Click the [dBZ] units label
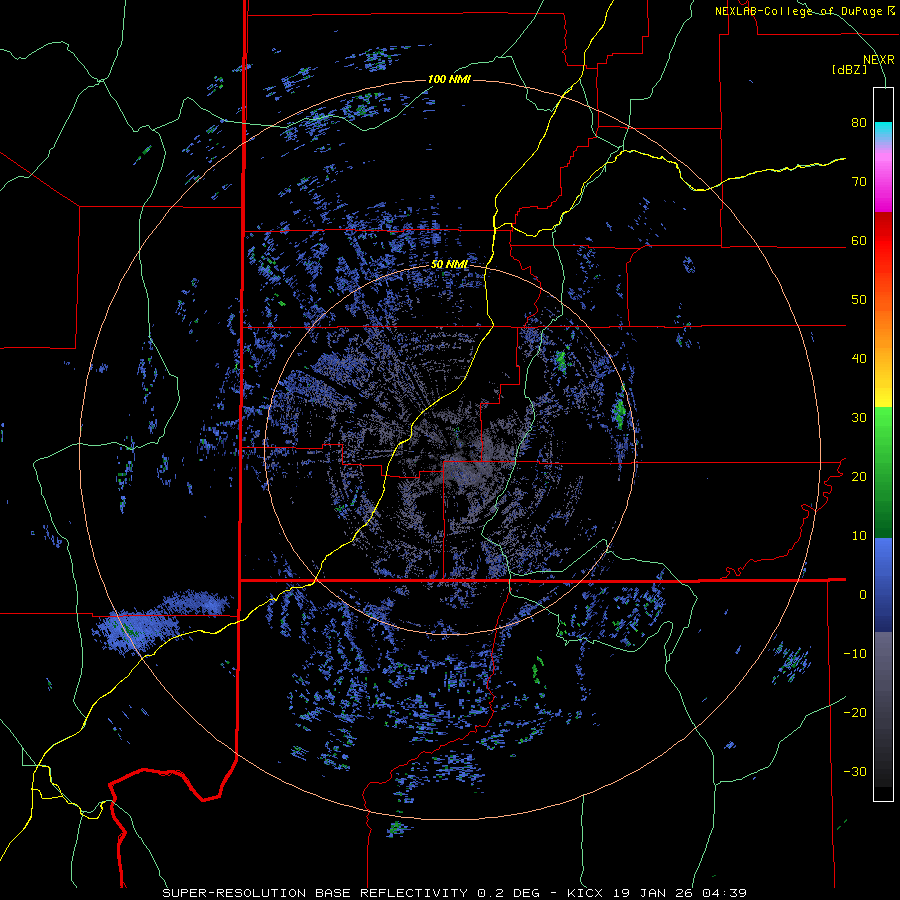 click(849, 70)
